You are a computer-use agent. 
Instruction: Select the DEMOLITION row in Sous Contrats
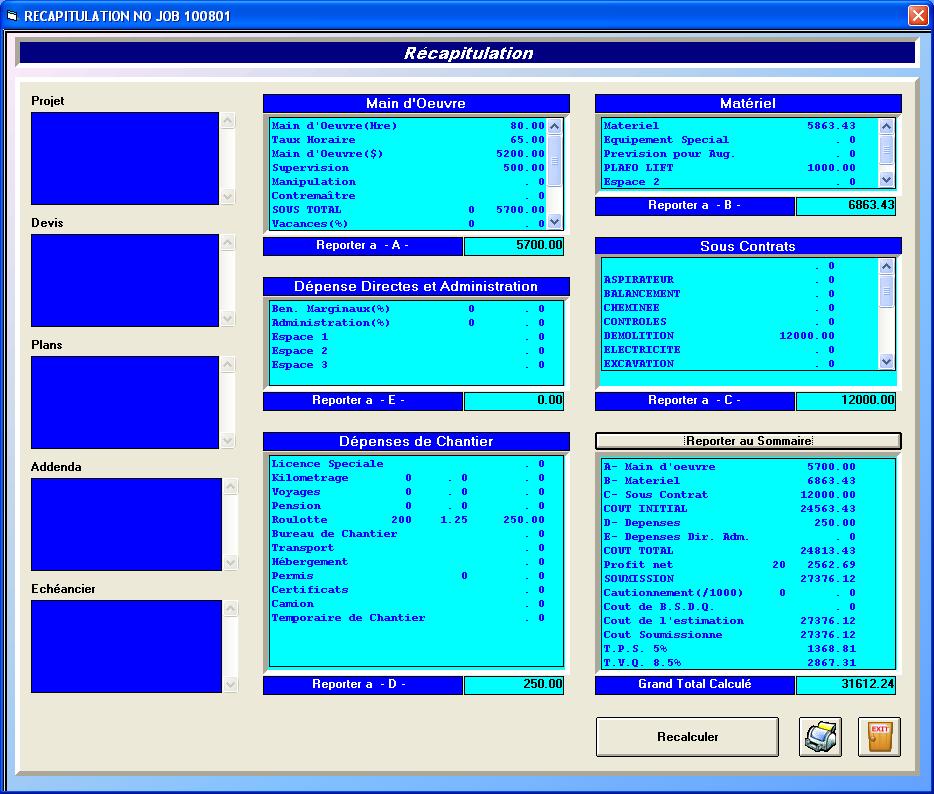point(738,336)
